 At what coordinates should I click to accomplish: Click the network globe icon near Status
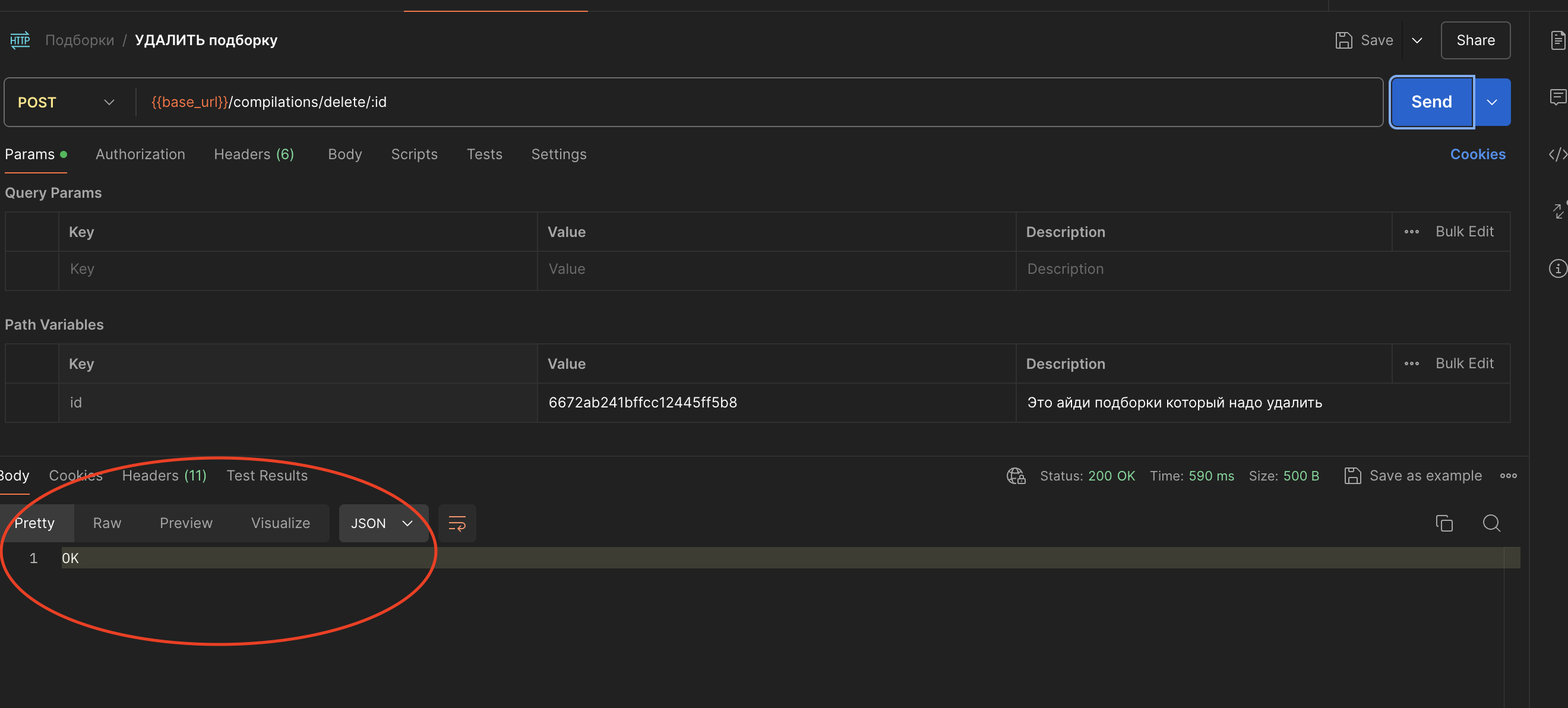click(1015, 475)
